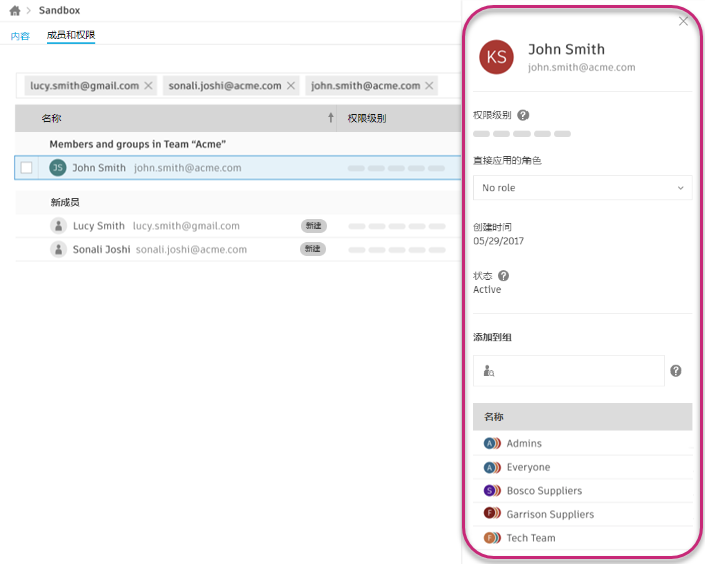Click Members and groups in Team "Acme" heading
705x564 pixels.
point(138,144)
